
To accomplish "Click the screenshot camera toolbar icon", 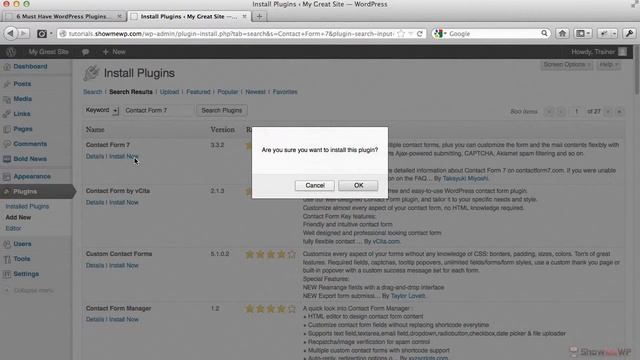I will (42, 34).
